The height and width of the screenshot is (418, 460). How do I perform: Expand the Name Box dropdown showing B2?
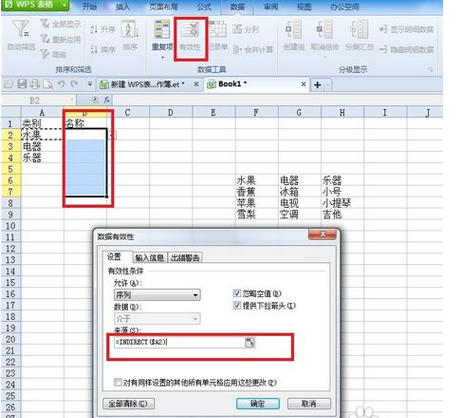coord(72,100)
